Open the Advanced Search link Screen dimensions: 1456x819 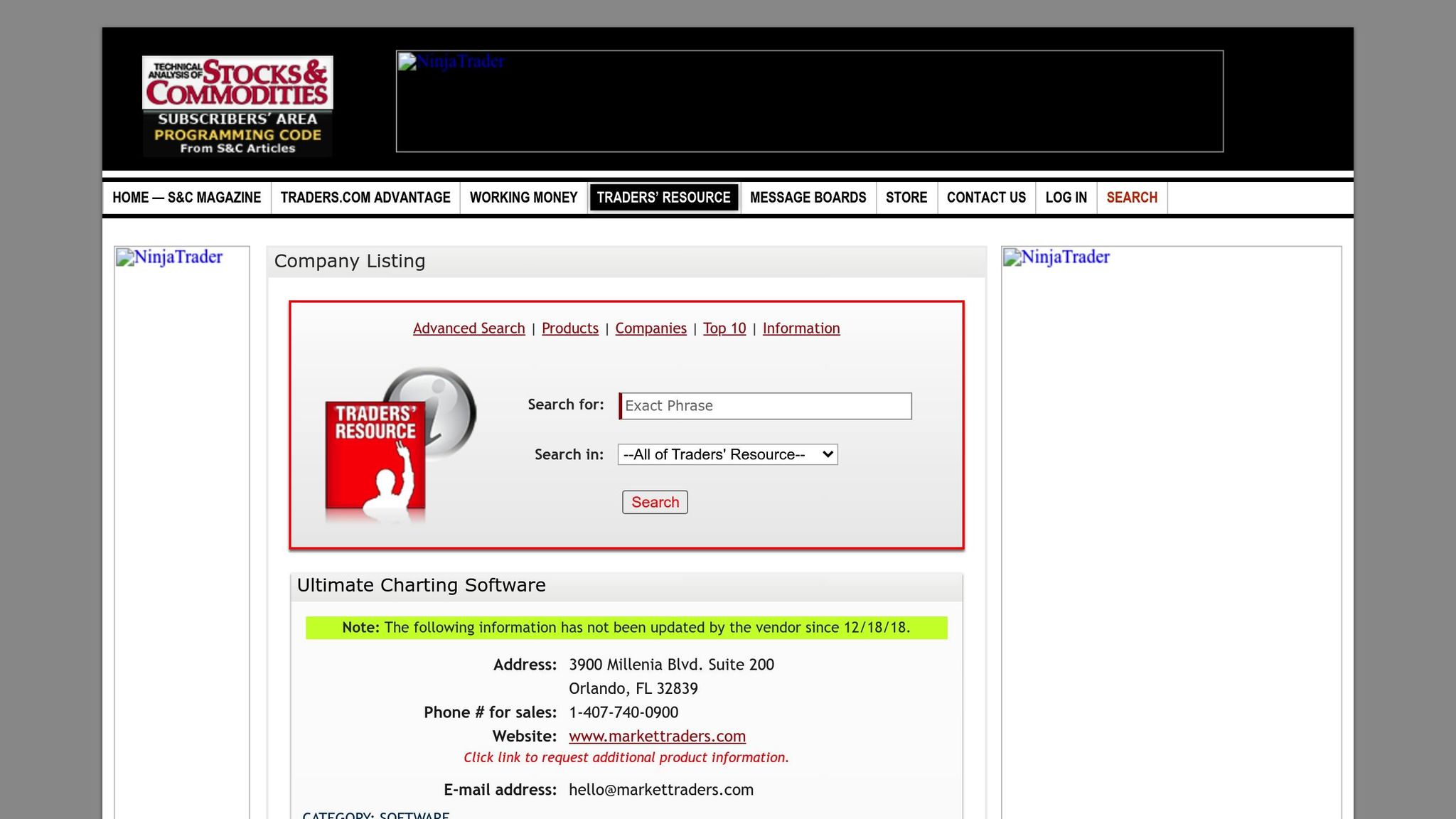click(x=469, y=328)
